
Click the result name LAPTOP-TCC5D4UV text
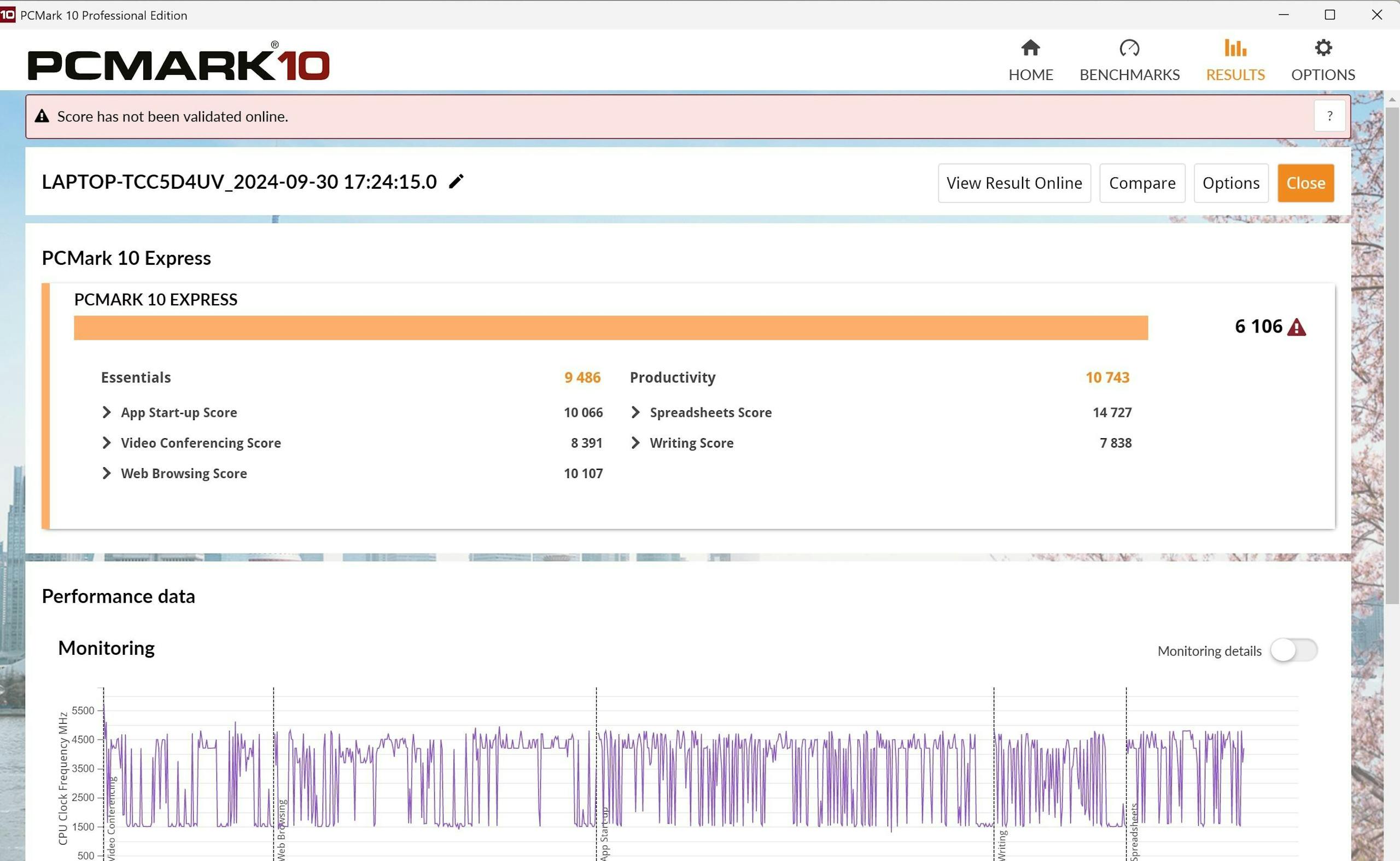(x=239, y=182)
